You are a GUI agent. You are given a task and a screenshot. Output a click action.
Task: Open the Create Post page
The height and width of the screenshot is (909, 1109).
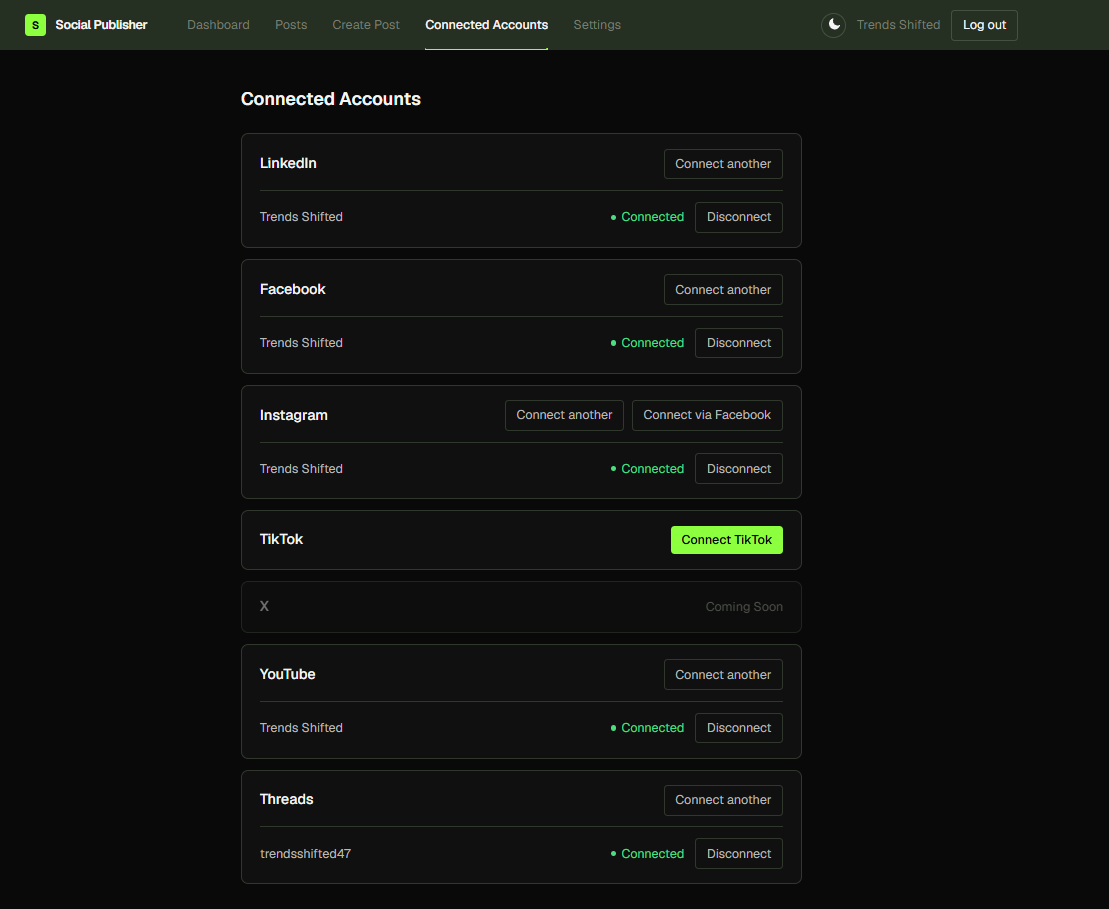click(366, 25)
